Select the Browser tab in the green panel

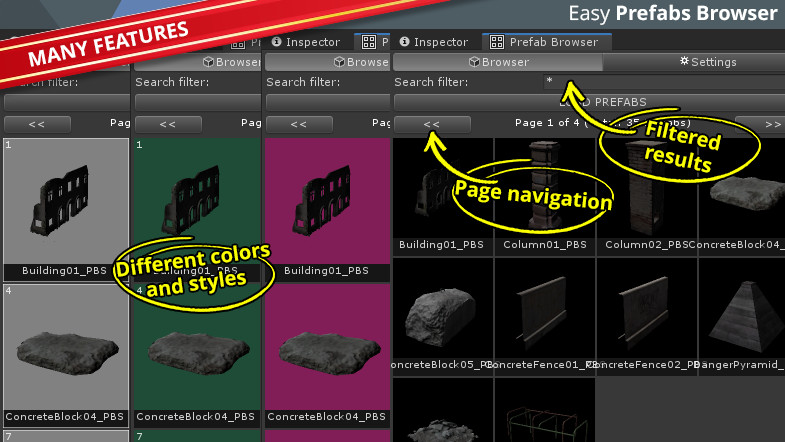[x=197, y=62]
